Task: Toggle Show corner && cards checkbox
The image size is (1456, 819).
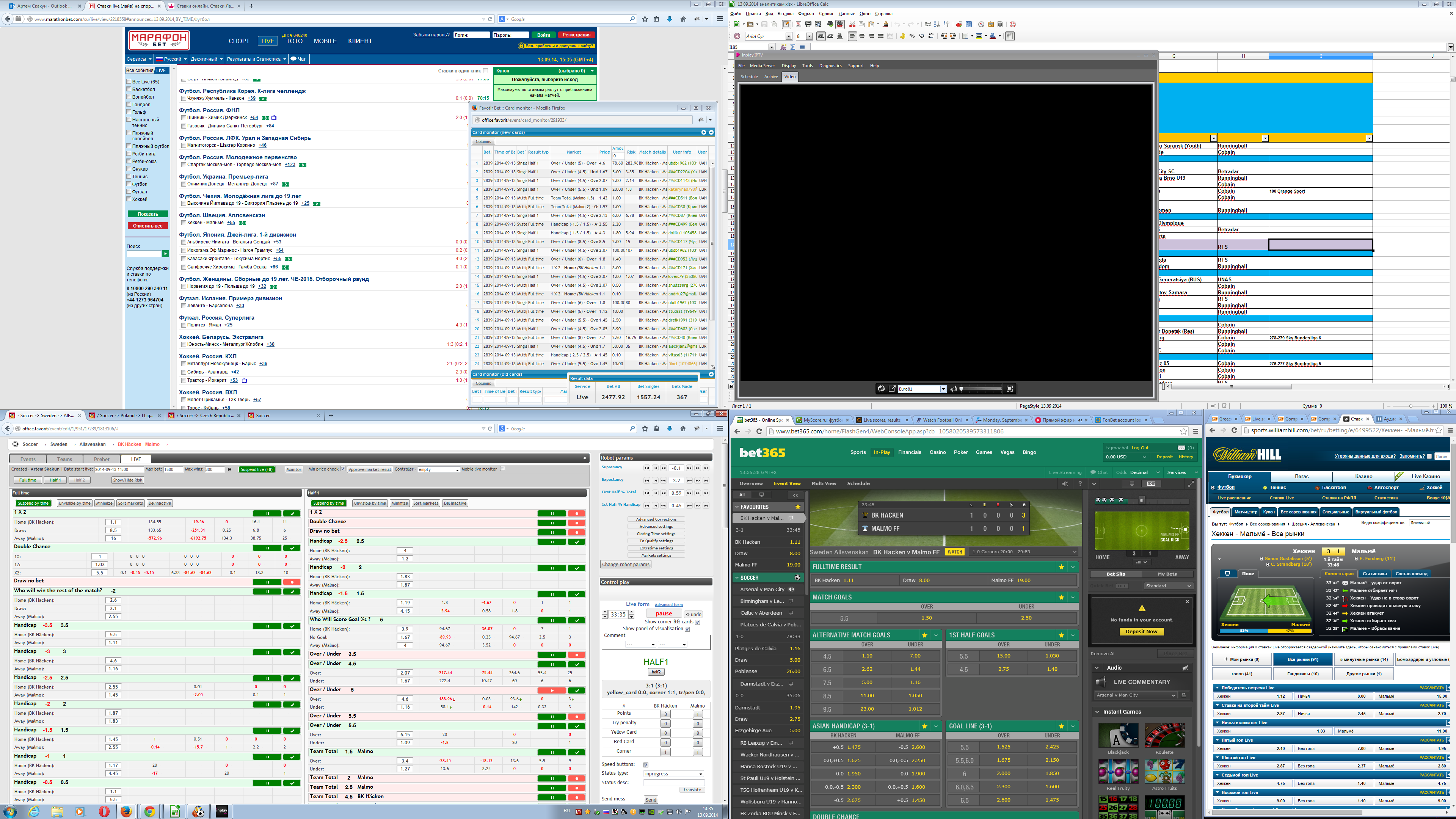Action: [698, 622]
